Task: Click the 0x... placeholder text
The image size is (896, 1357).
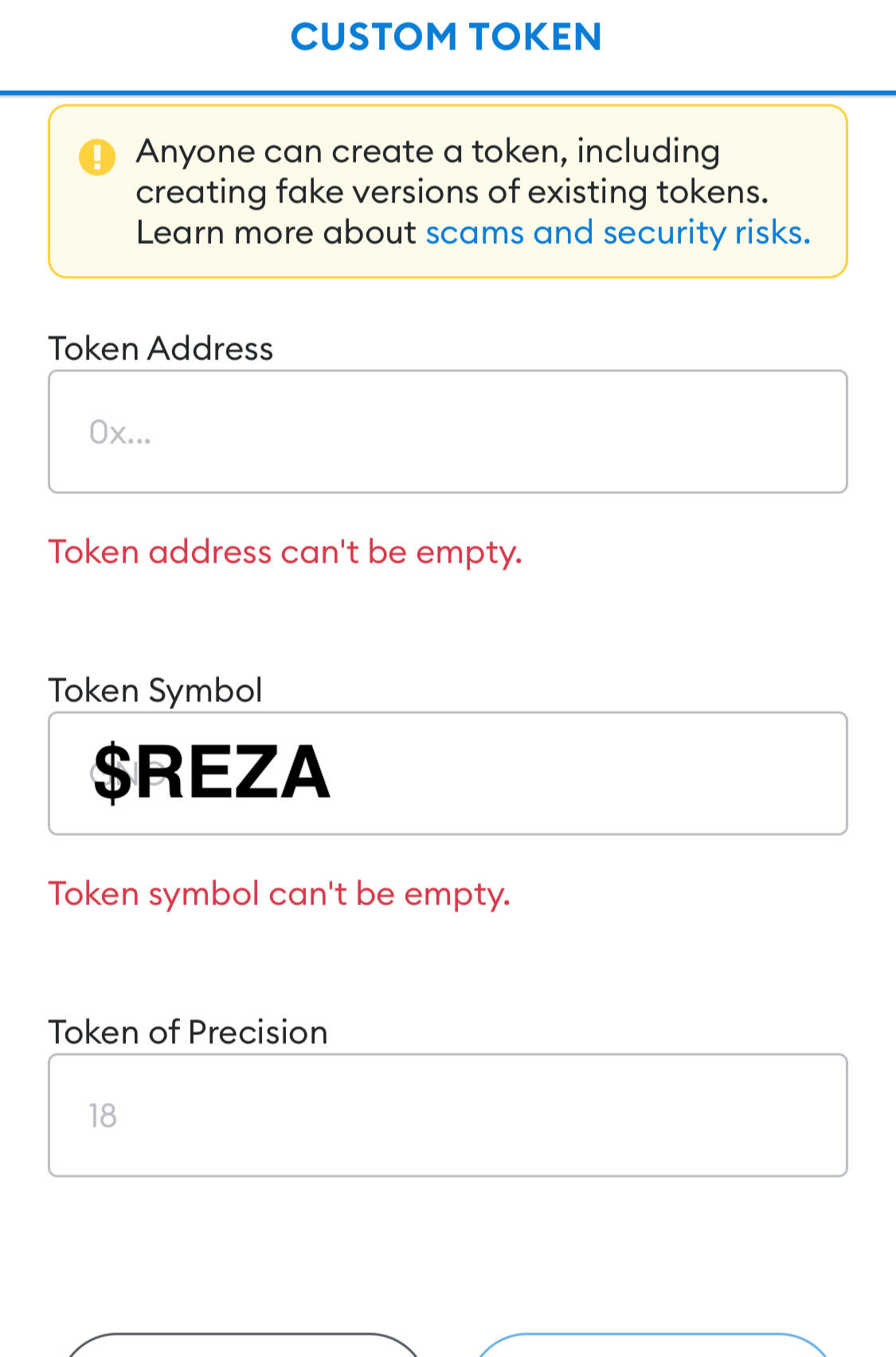Action: point(119,432)
